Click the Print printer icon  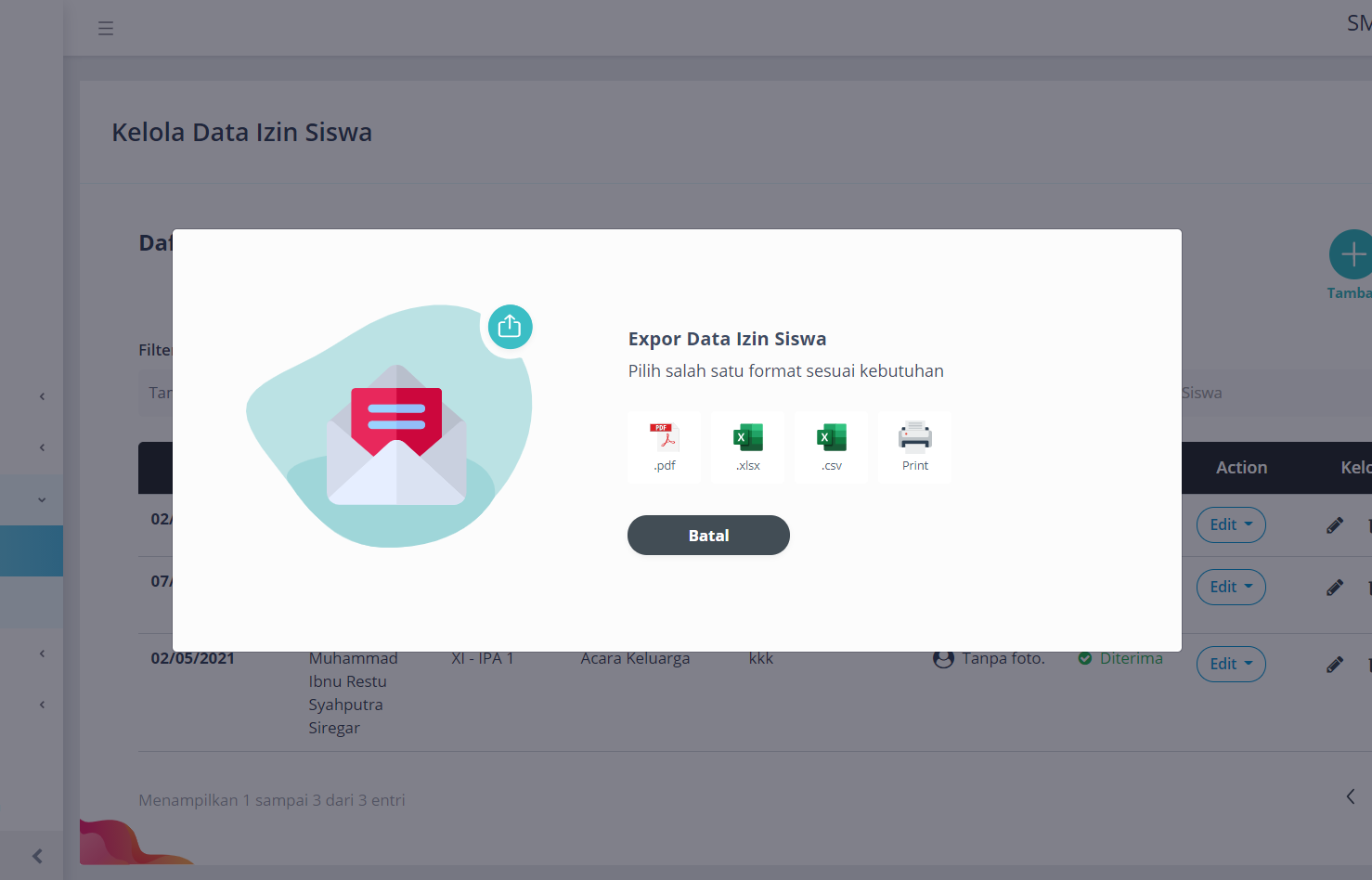914,446
